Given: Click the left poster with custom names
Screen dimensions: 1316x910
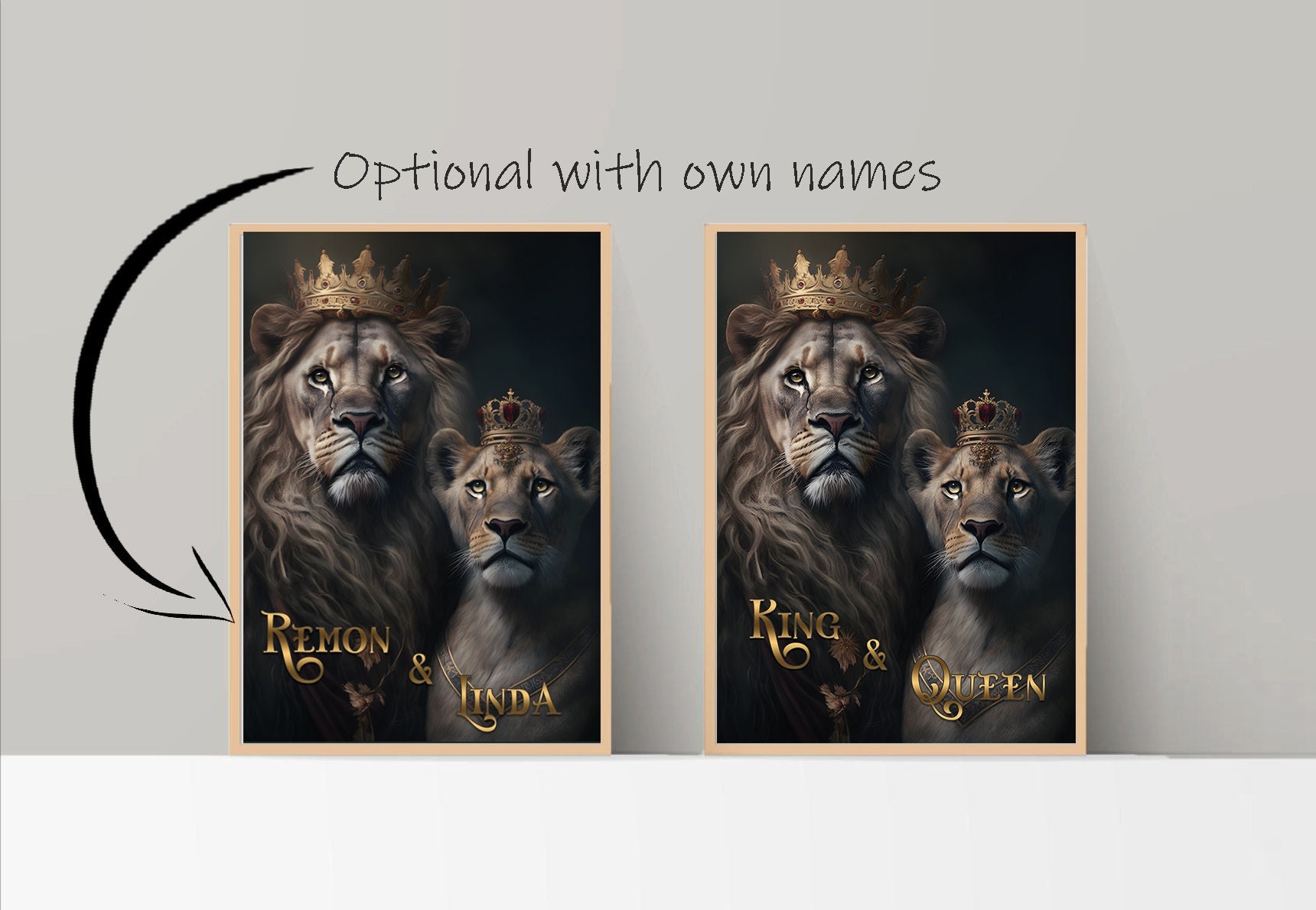Looking at the screenshot, I should point(422,489).
